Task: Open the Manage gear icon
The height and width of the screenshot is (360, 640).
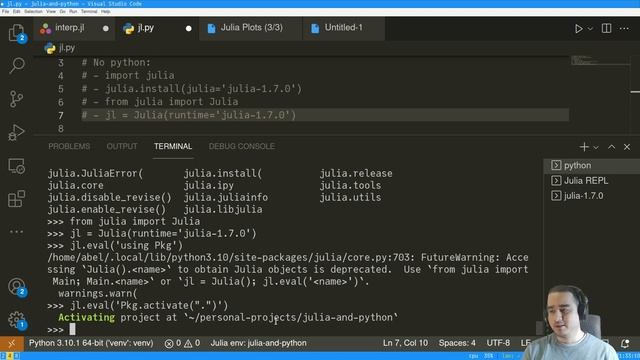Action: tap(16, 320)
